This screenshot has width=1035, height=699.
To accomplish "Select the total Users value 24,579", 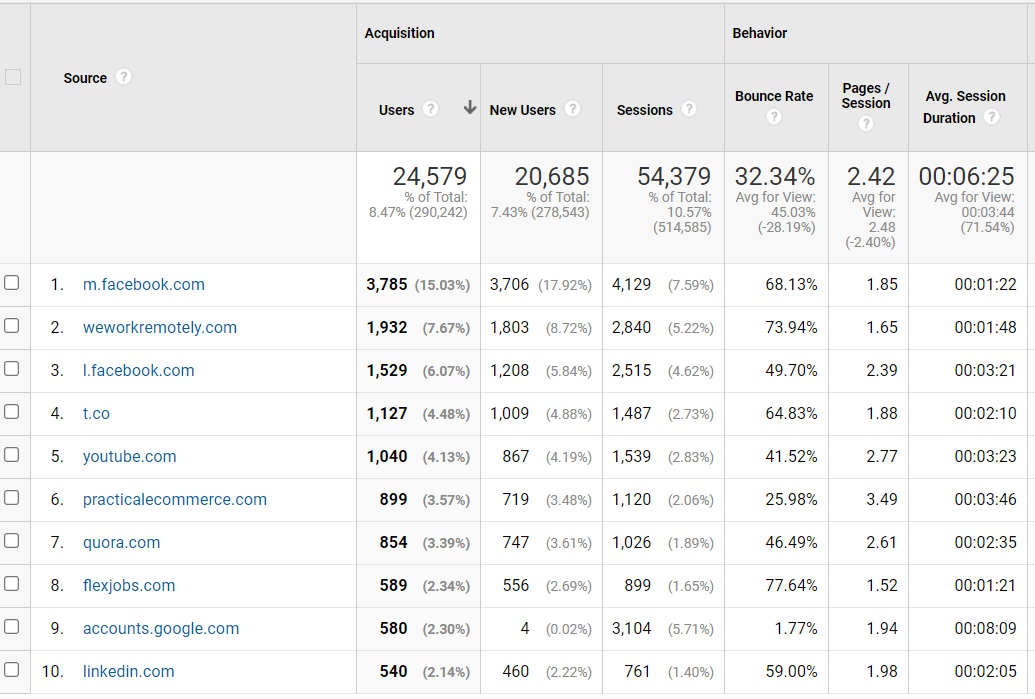I will pyautogui.click(x=429, y=176).
